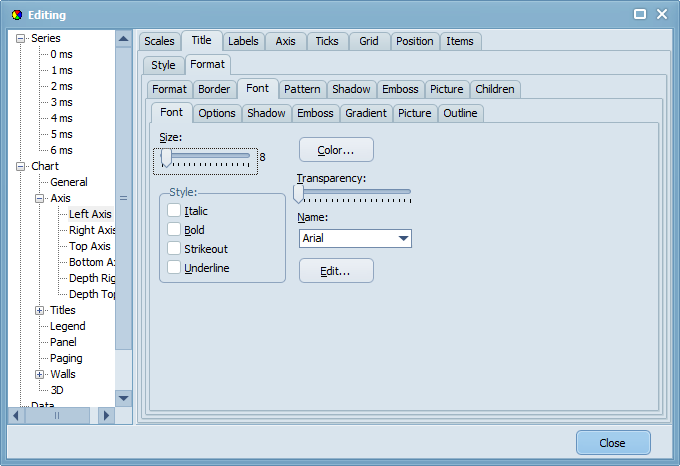Check the Bold font style

pos(174,230)
